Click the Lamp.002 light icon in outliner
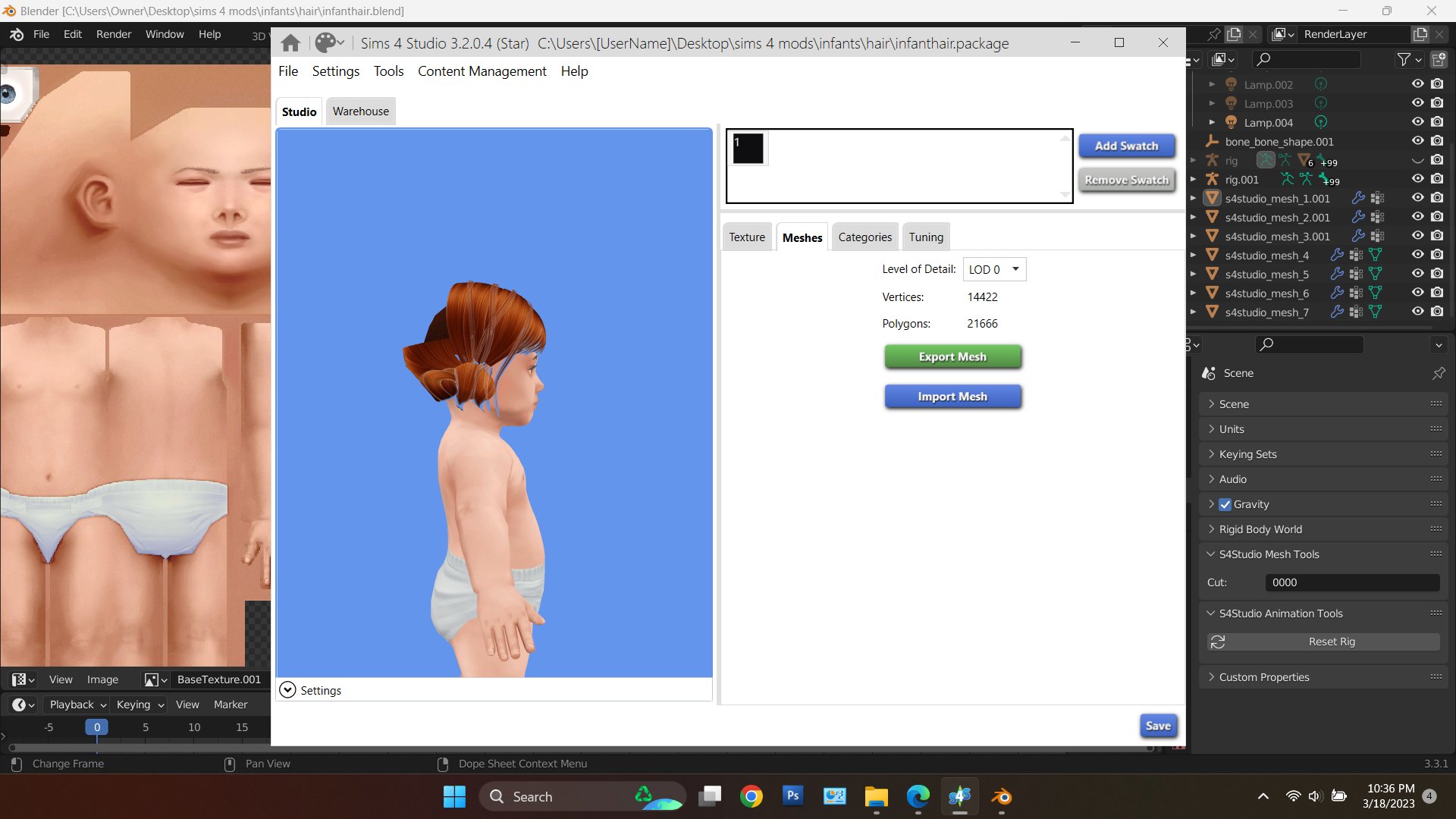Screen dimensions: 1456x819 [1232, 84]
